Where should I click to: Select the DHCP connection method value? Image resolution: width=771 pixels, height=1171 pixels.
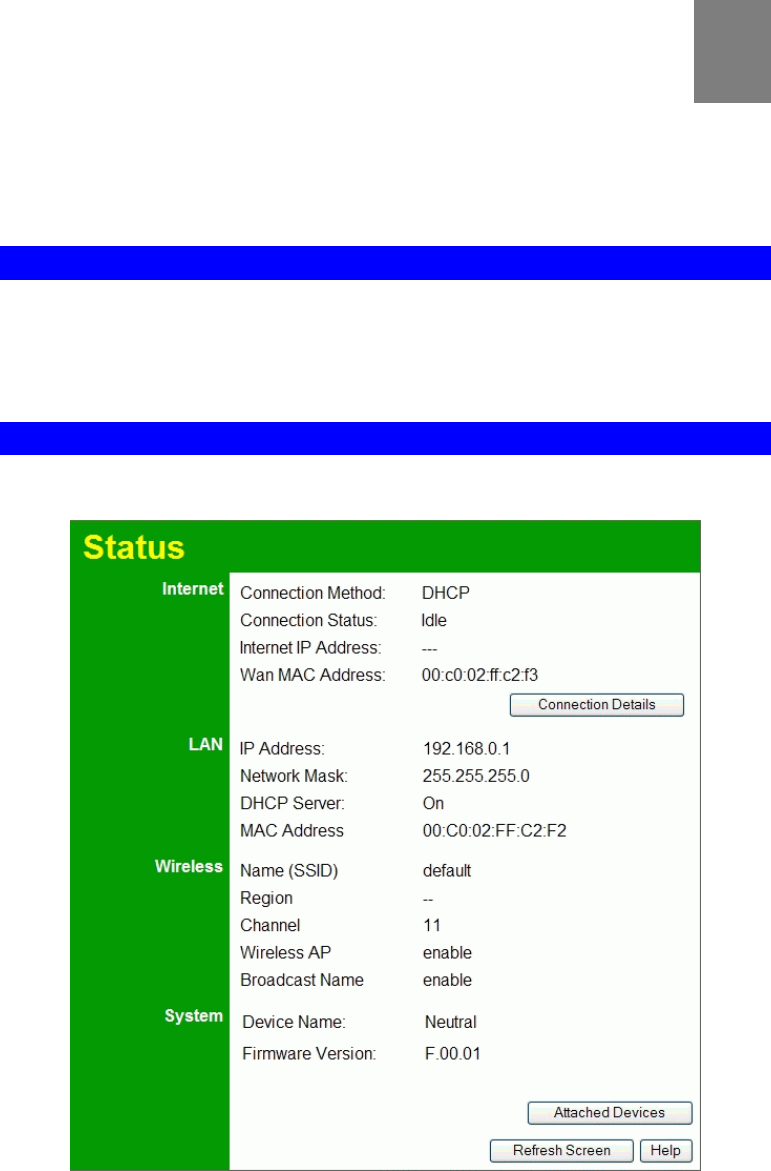pos(446,593)
